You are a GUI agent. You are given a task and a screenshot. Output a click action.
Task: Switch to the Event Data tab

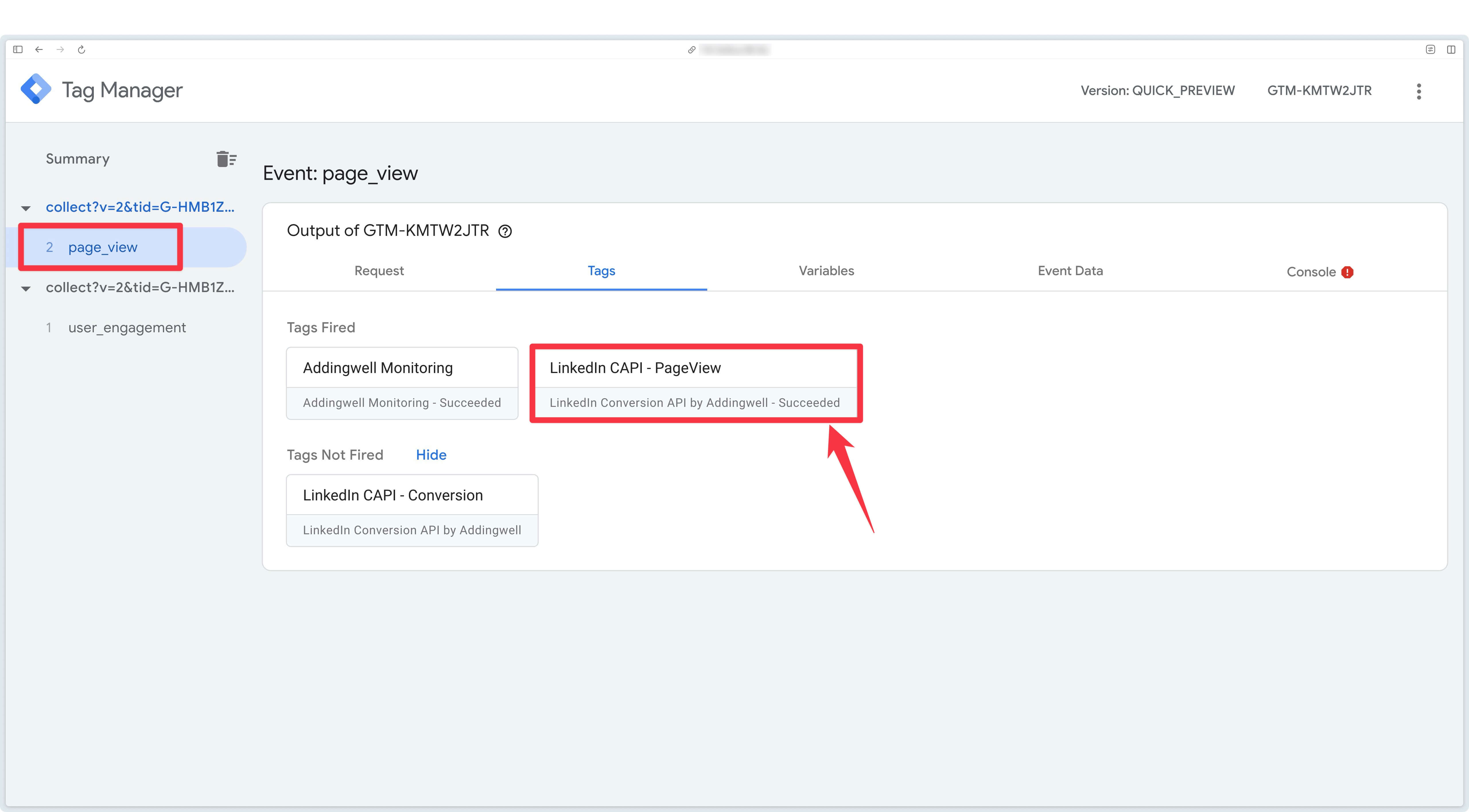[1070, 271]
